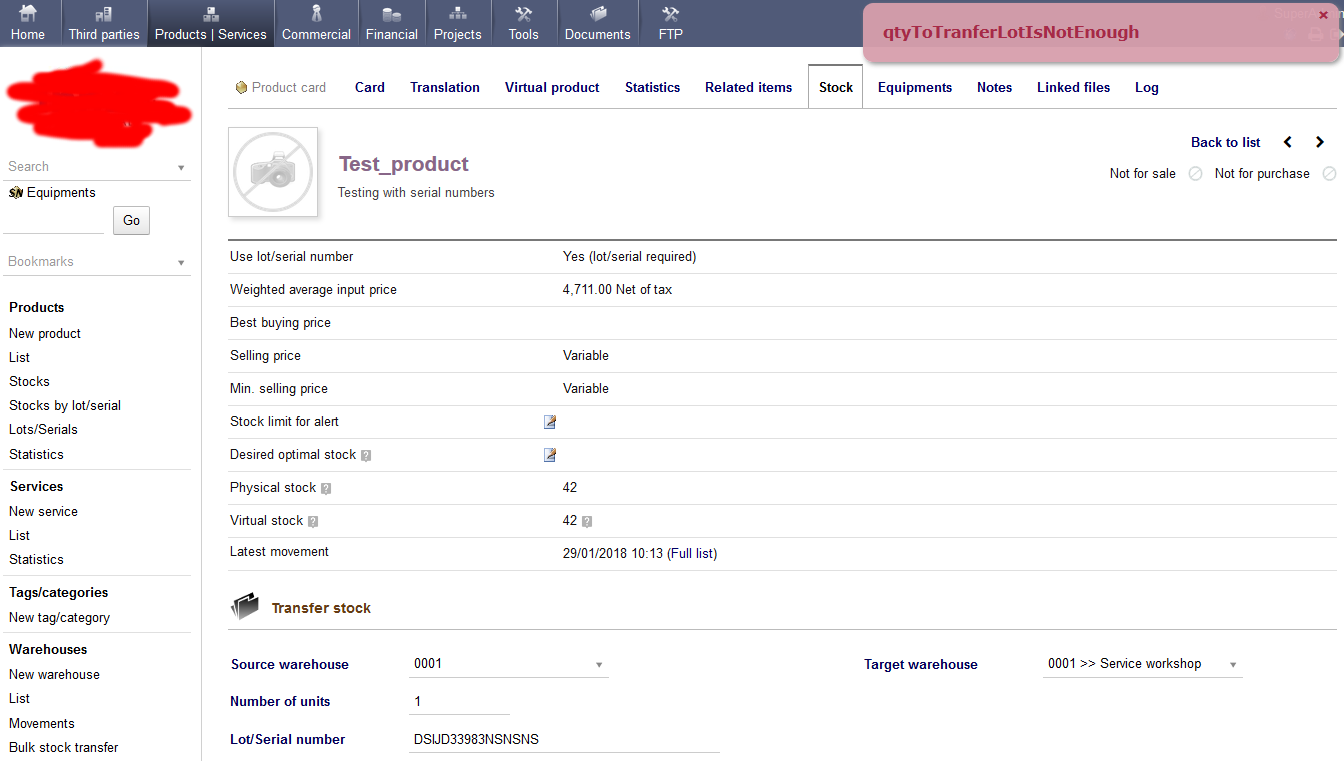Open New service sidebar link

tap(43, 511)
